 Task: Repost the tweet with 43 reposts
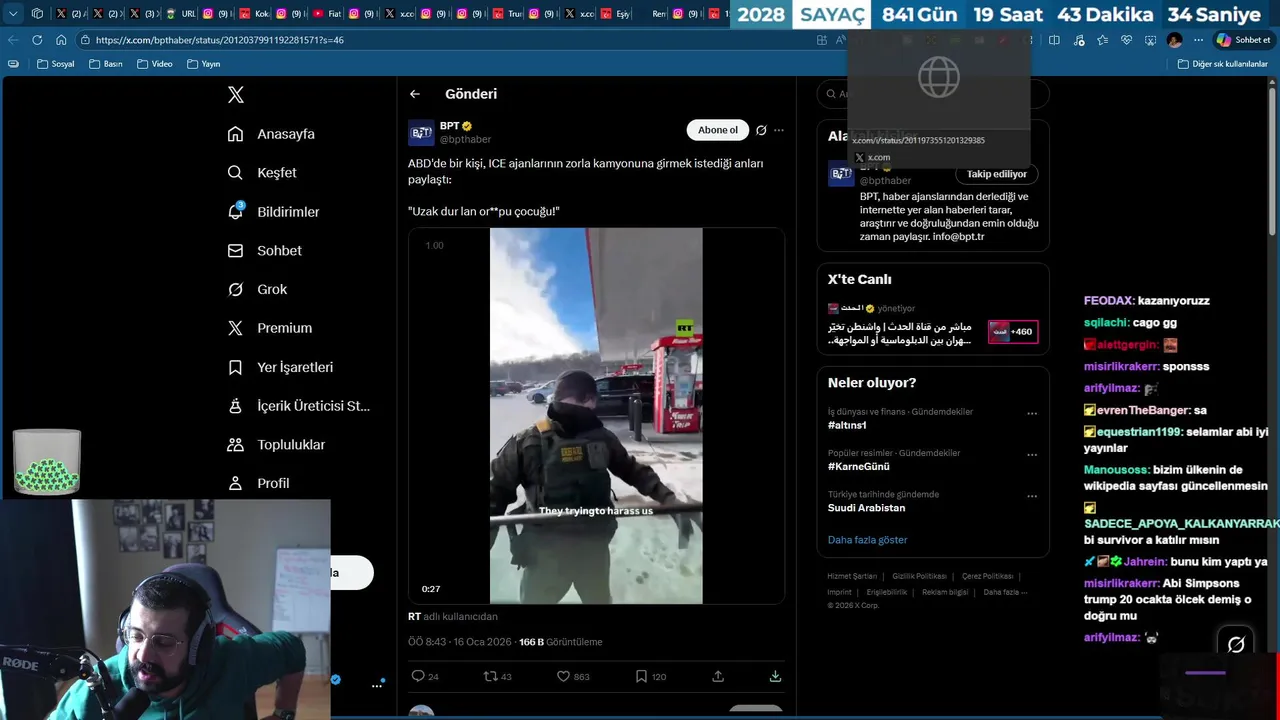coord(490,676)
